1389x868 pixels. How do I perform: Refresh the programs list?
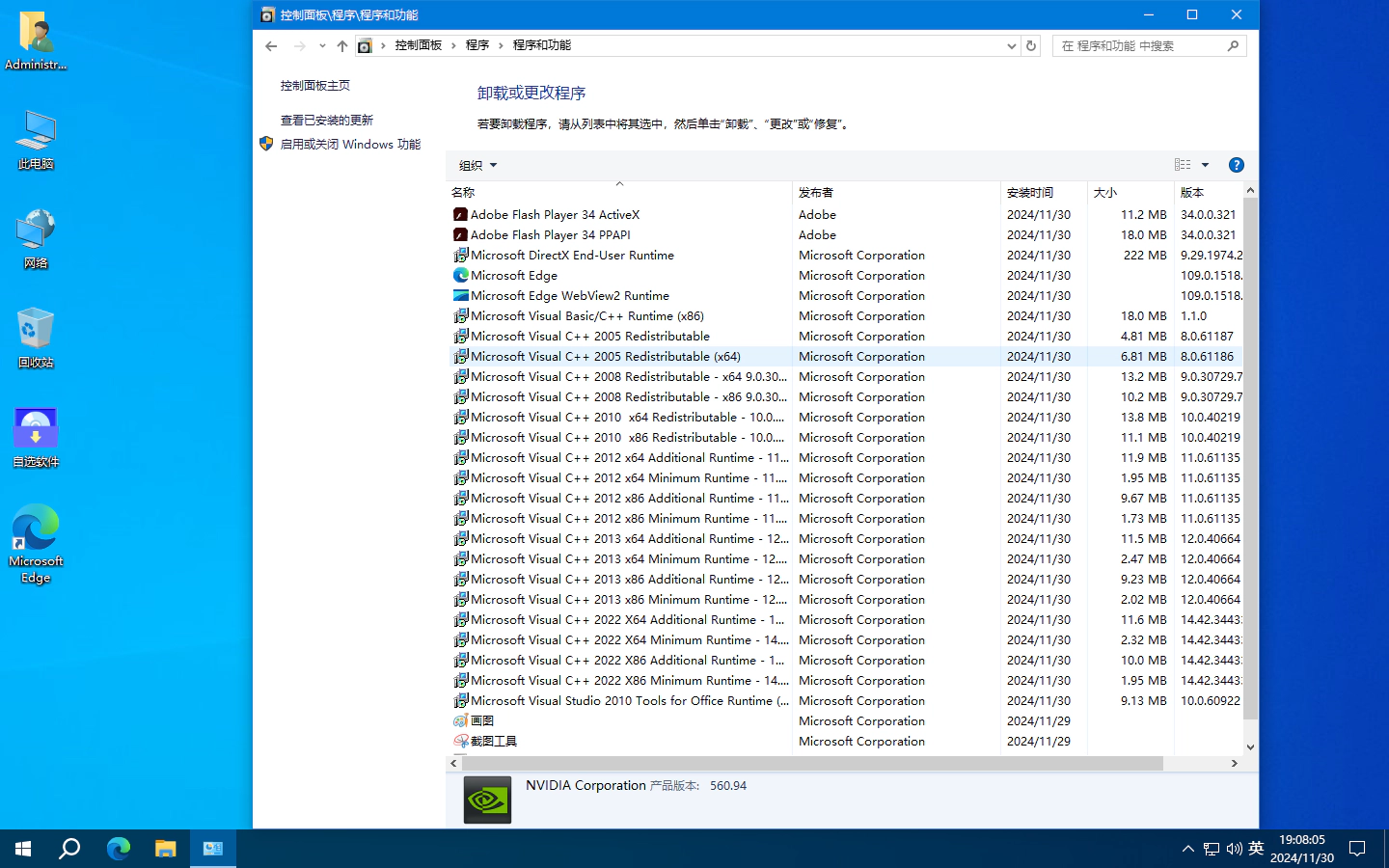[x=1031, y=45]
